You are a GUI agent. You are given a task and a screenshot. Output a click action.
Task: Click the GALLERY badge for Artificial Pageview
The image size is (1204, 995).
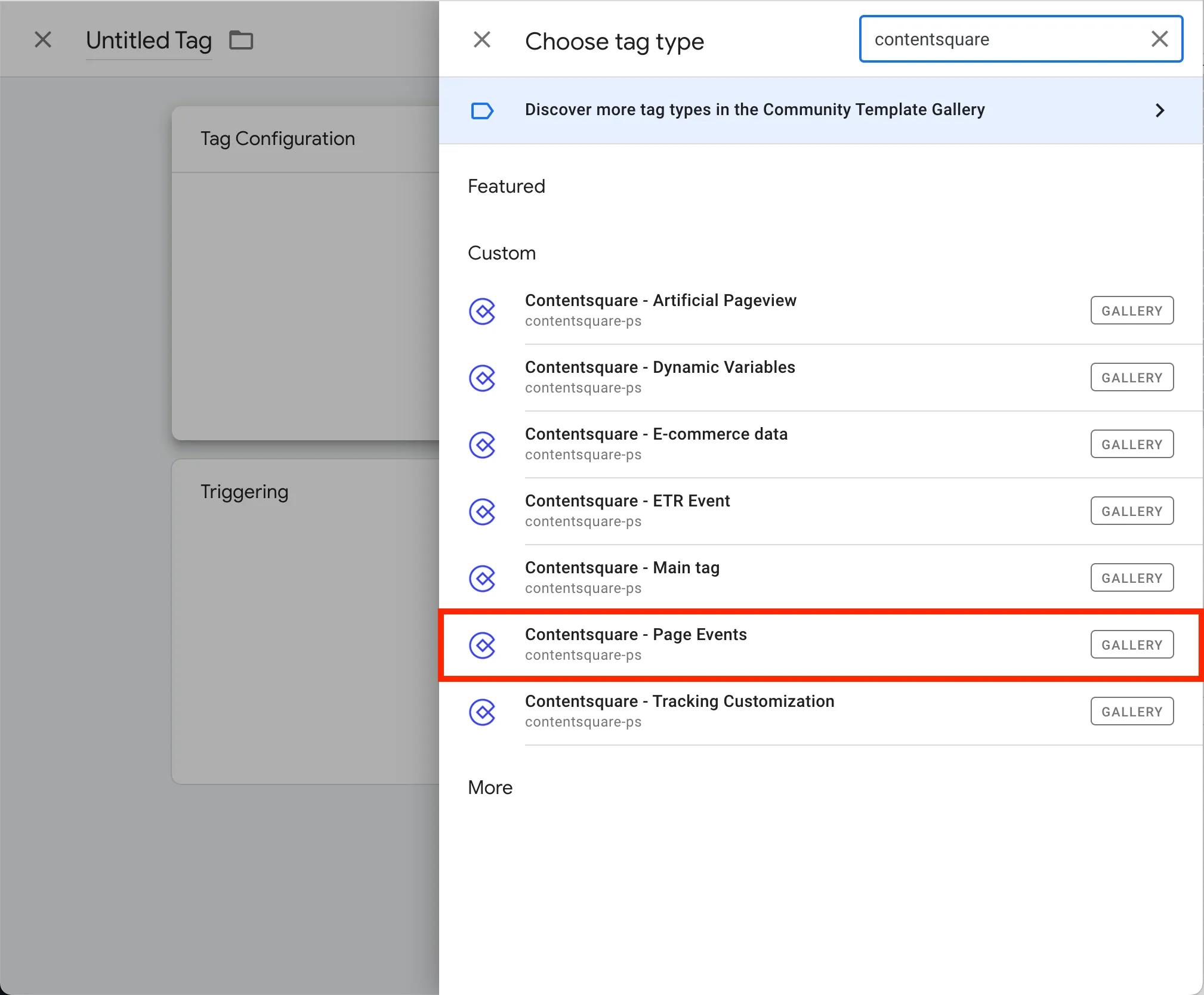click(1131, 311)
